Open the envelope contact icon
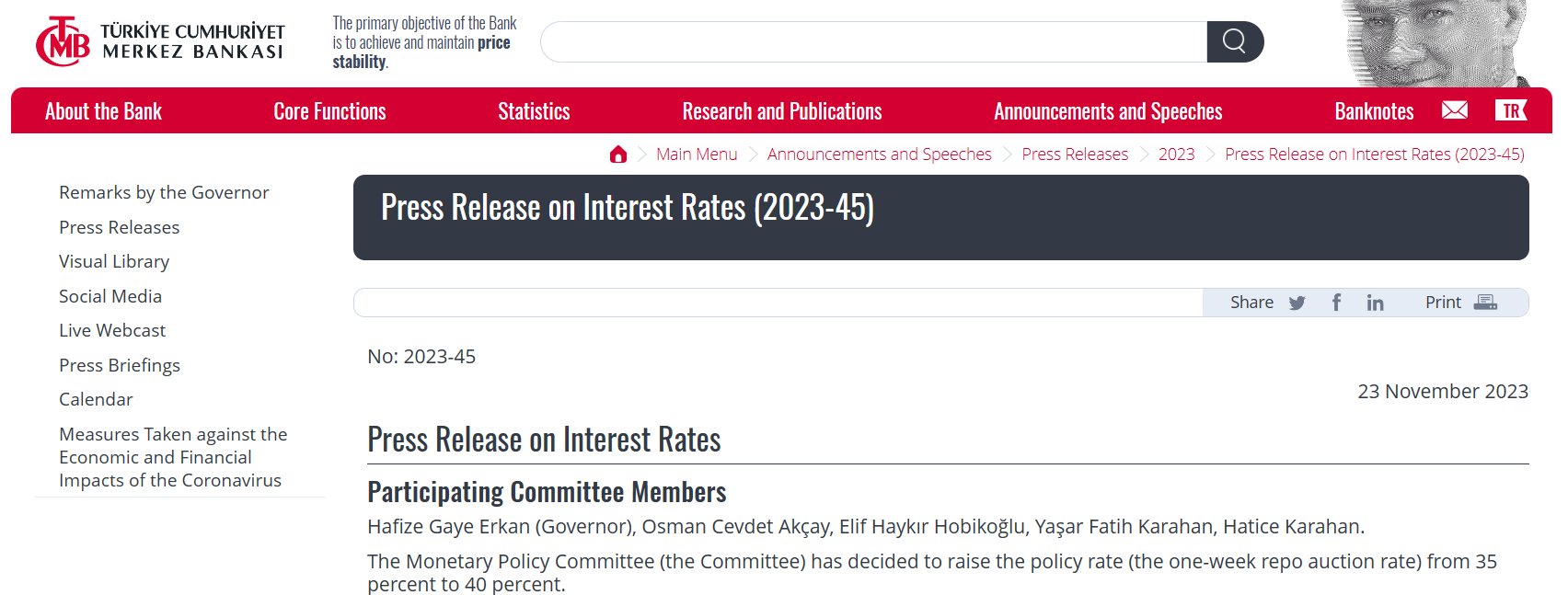The width and height of the screenshot is (1568, 595). pyautogui.click(x=1454, y=110)
